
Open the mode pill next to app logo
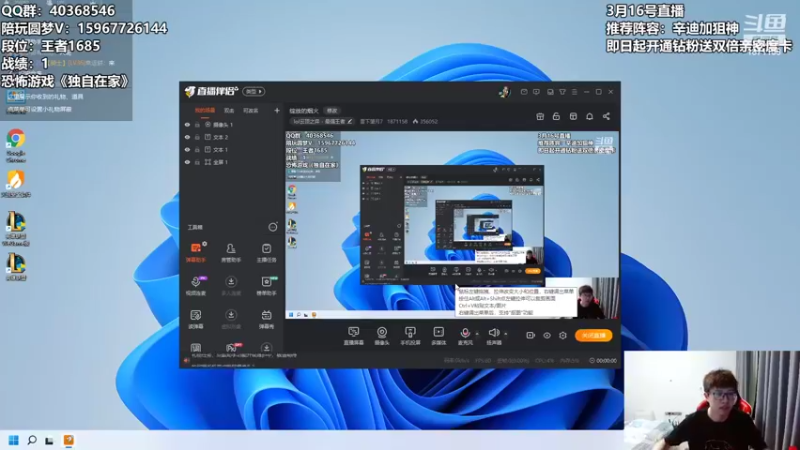coord(254,92)
